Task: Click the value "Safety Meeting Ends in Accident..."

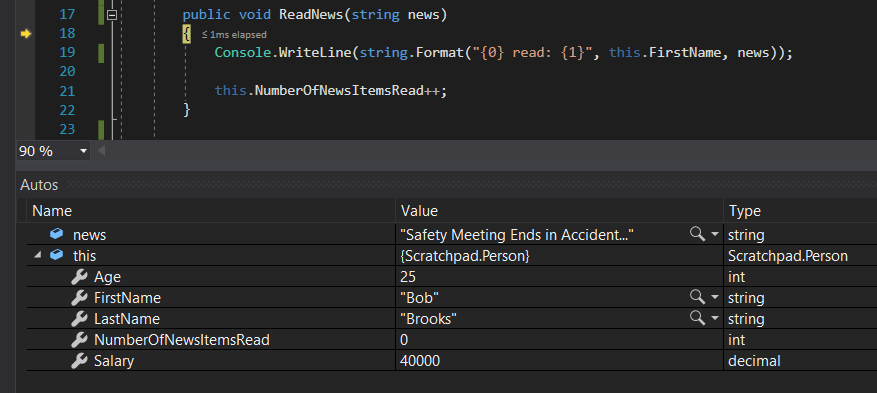Action: pos(517,235)
